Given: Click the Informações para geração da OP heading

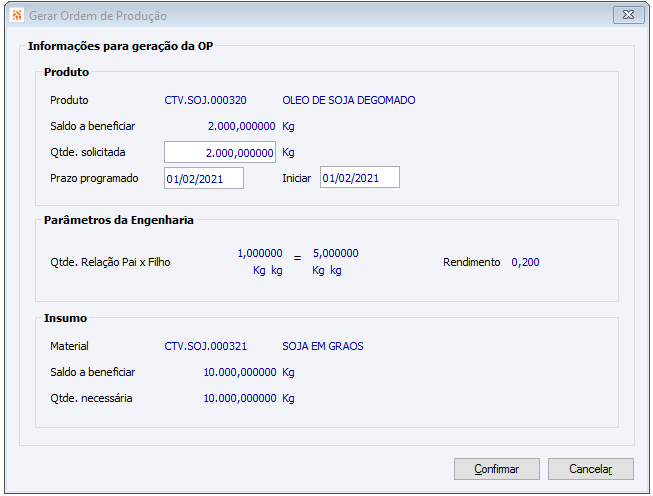Looking at the screenshot, I should tap(120, 46).
